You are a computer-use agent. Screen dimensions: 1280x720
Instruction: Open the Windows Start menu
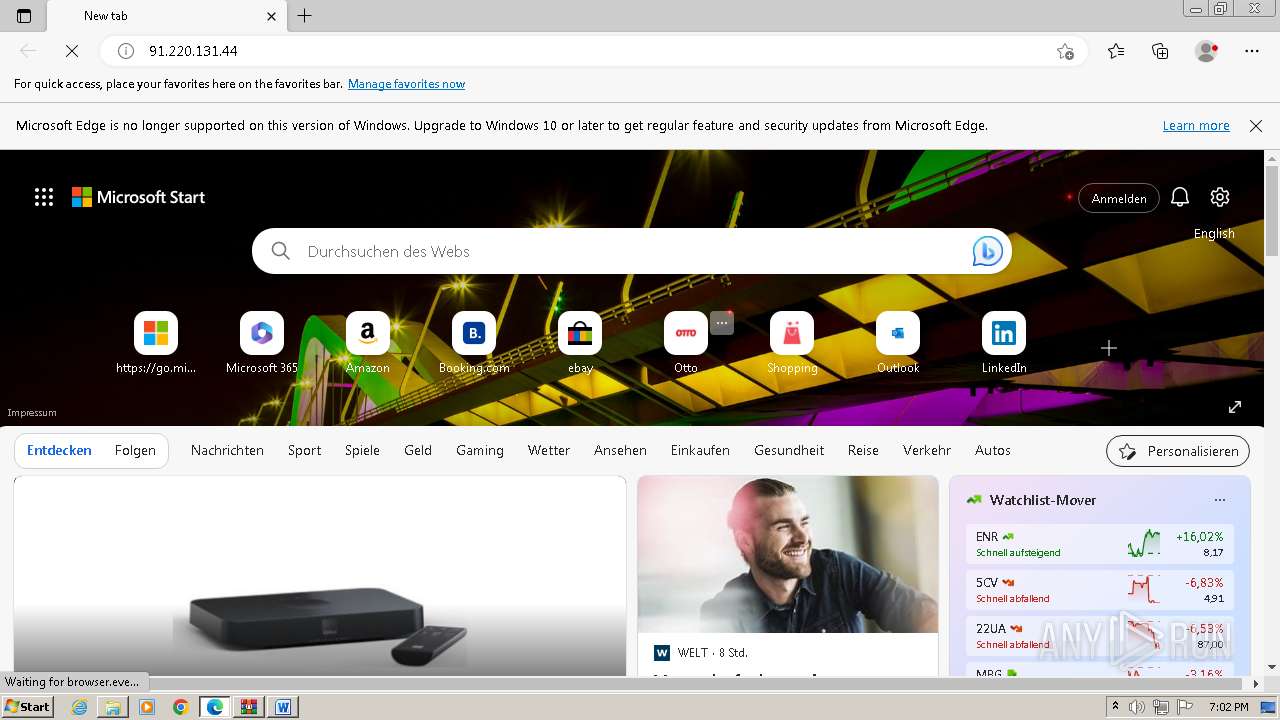tap(28, 707)
